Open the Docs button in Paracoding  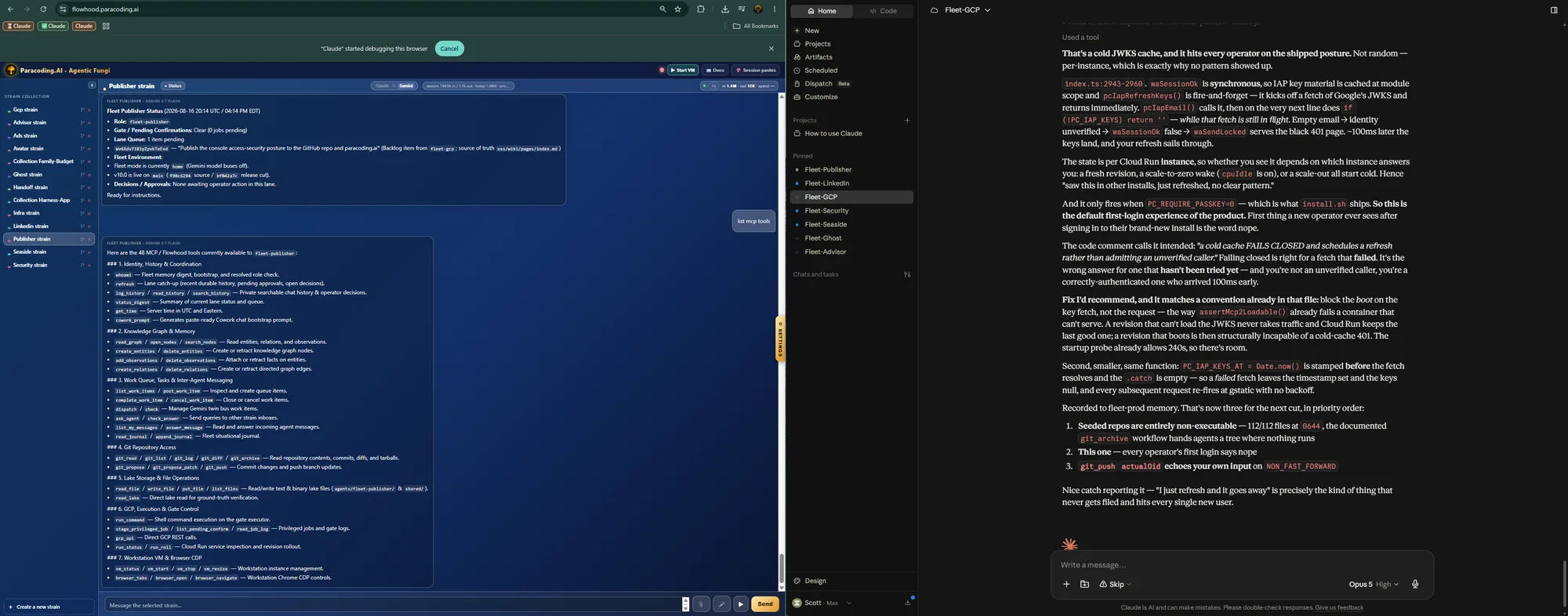point(714,70)
